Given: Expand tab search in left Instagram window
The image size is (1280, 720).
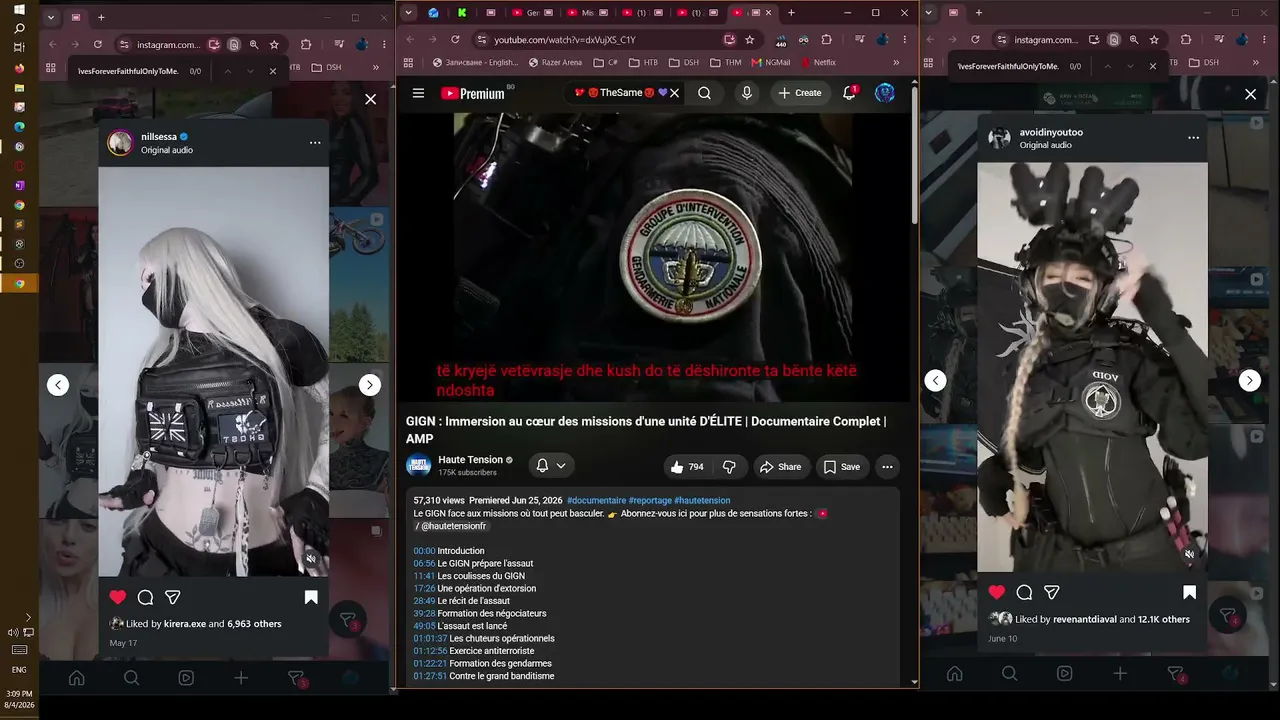Looking at the screenshot, I should 51,17.
